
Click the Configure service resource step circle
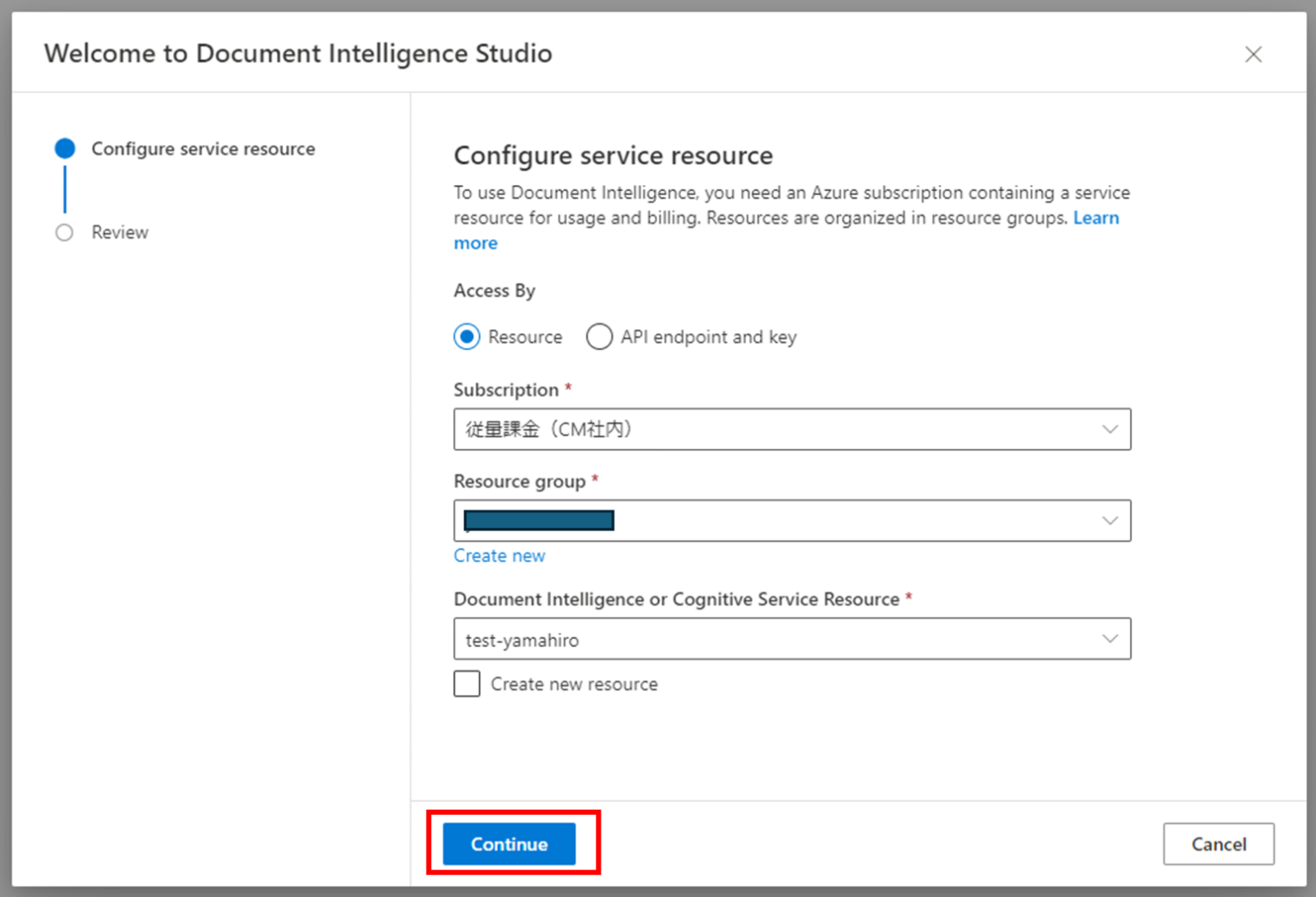pos(64,147)
